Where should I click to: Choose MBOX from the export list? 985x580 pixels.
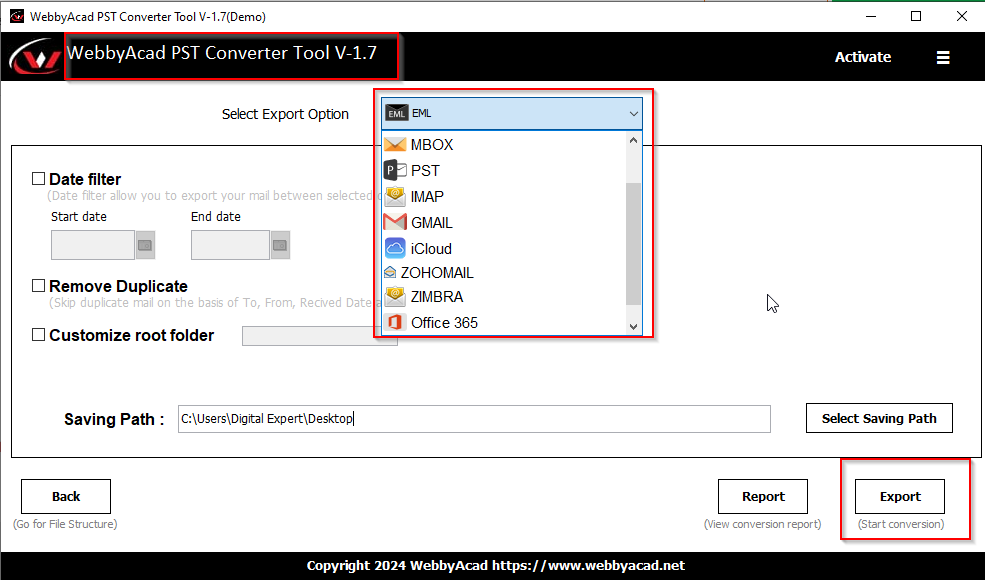tap(504, 145)
